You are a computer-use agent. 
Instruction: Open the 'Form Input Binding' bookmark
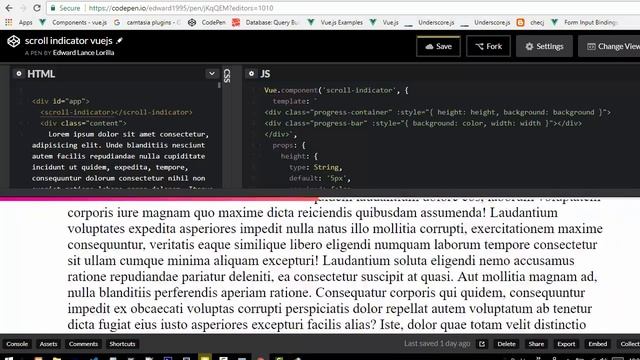(584, 22)
